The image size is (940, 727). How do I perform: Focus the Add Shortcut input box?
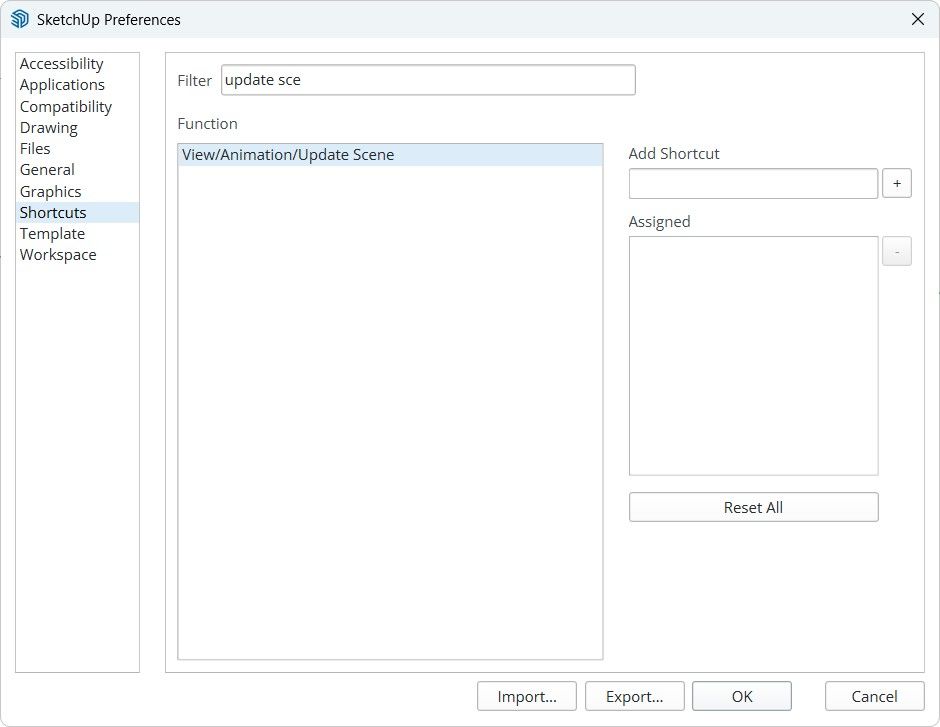coord(754,183)
